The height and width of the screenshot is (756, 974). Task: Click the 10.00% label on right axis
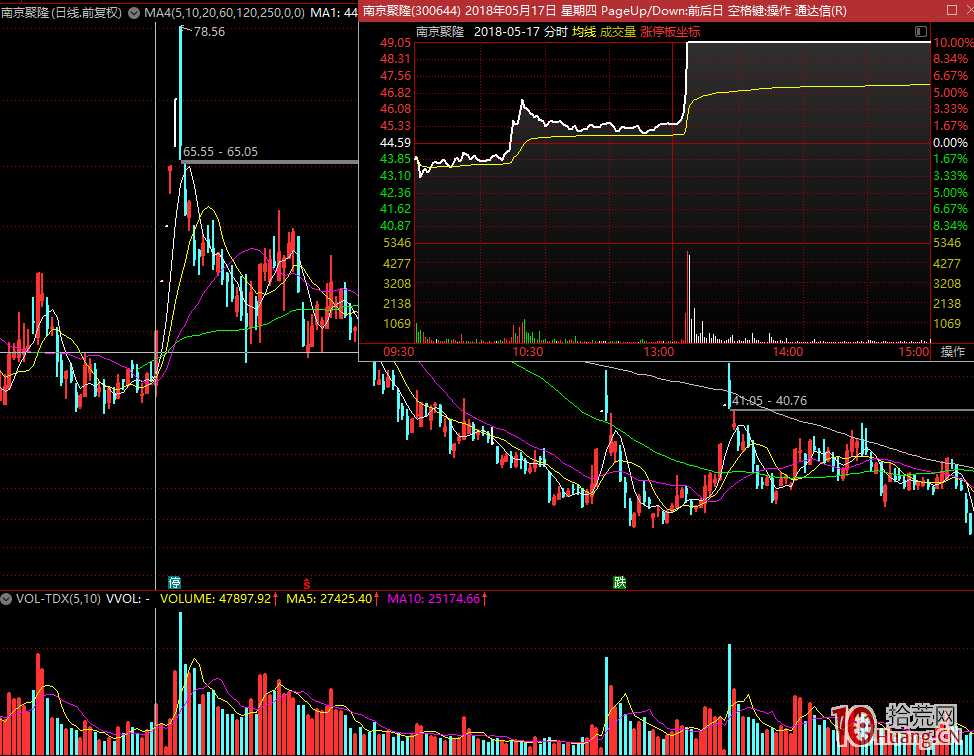point(953,42)
